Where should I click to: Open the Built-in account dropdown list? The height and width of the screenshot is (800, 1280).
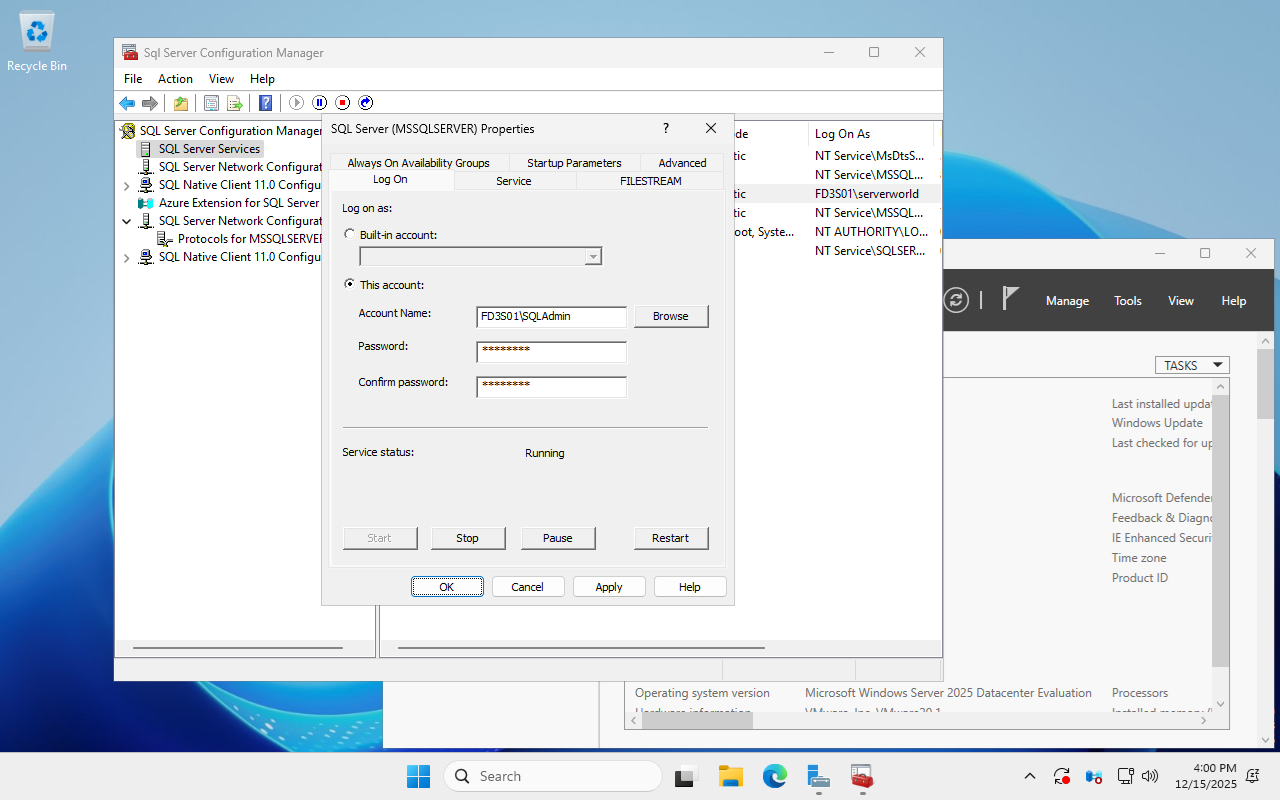tap(593, 257)
